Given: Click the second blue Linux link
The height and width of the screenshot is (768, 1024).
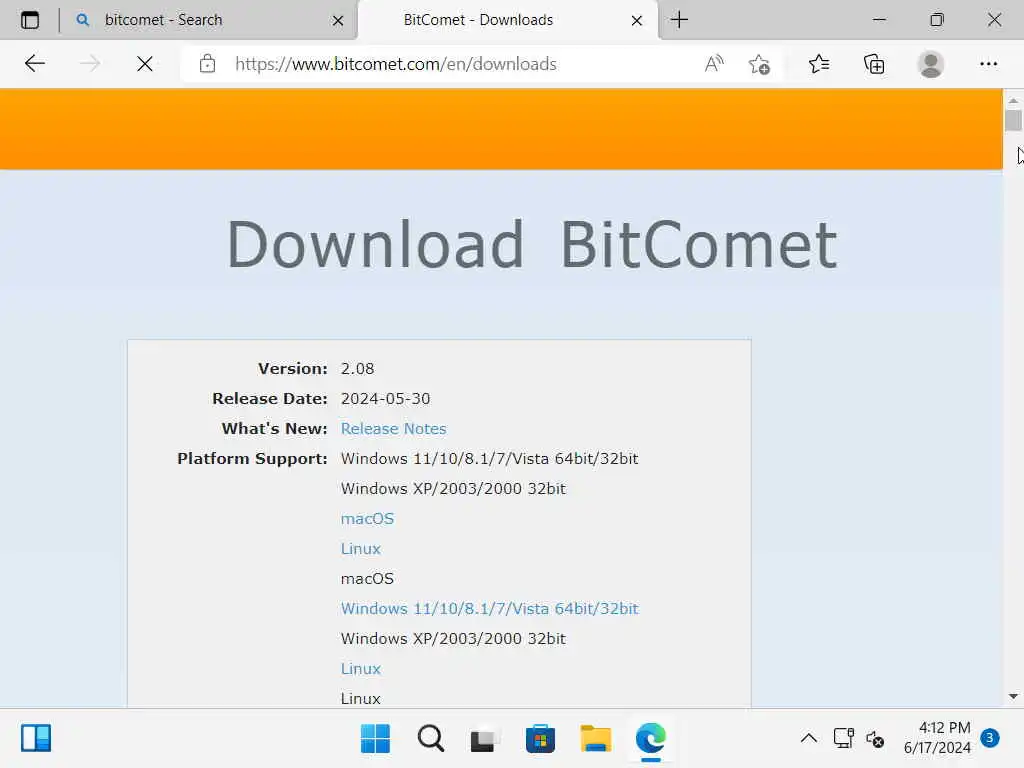Looking at the screenshot, I should (360, 669).
